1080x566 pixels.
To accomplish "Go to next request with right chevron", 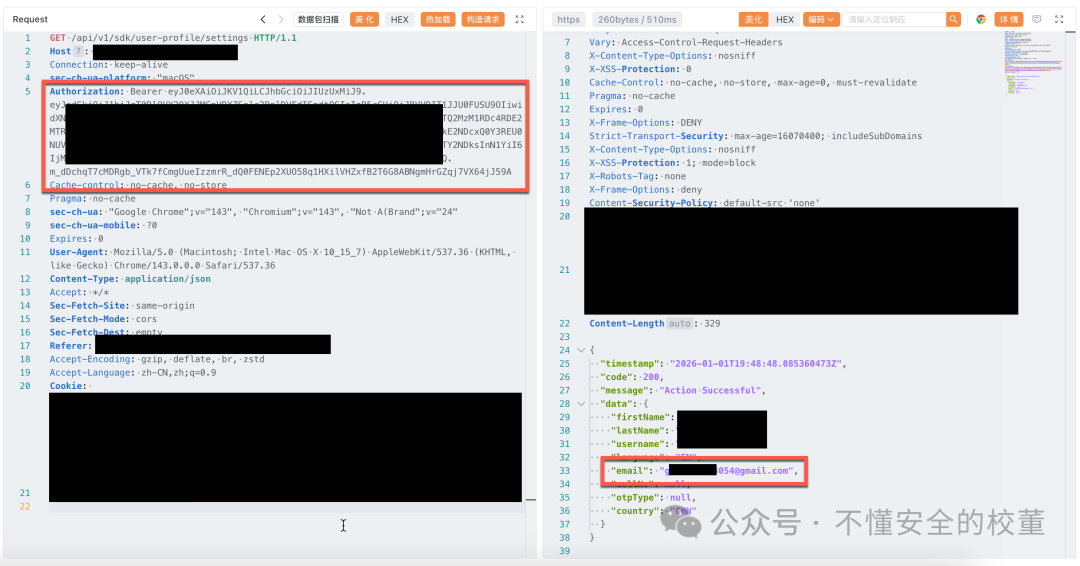I will coord(281,19).
